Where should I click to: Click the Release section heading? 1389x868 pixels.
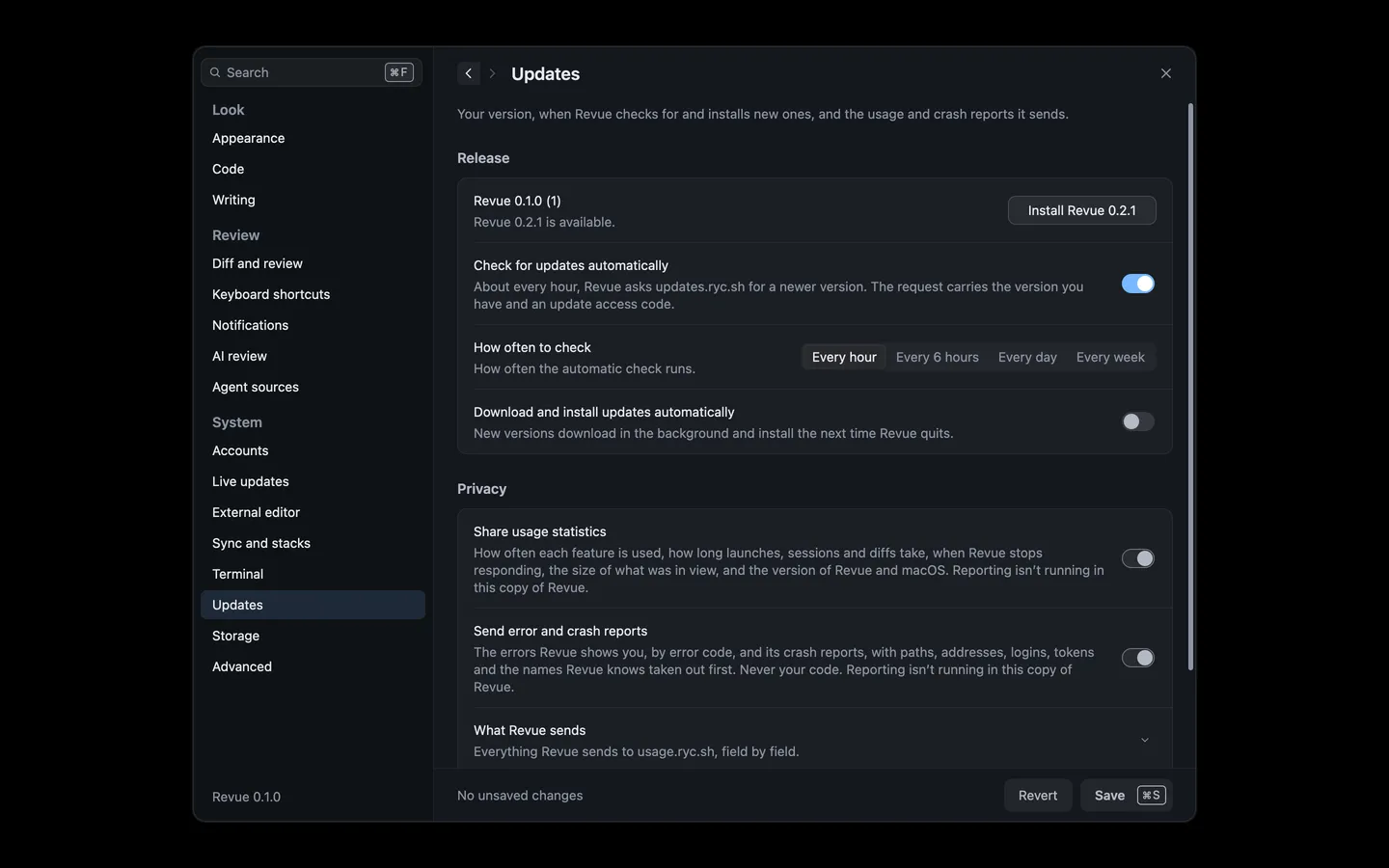[x=483, y=158]
